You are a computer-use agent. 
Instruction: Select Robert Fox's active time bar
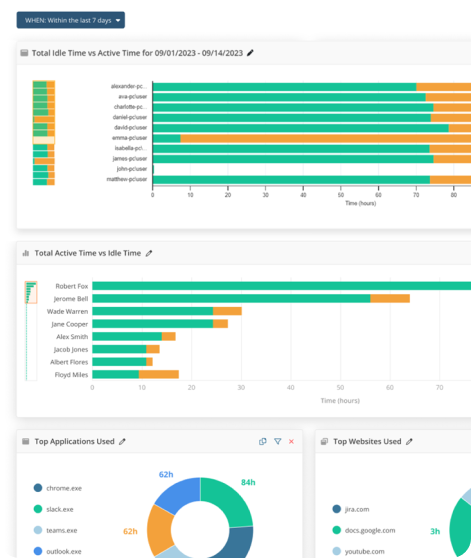point(281,286)
